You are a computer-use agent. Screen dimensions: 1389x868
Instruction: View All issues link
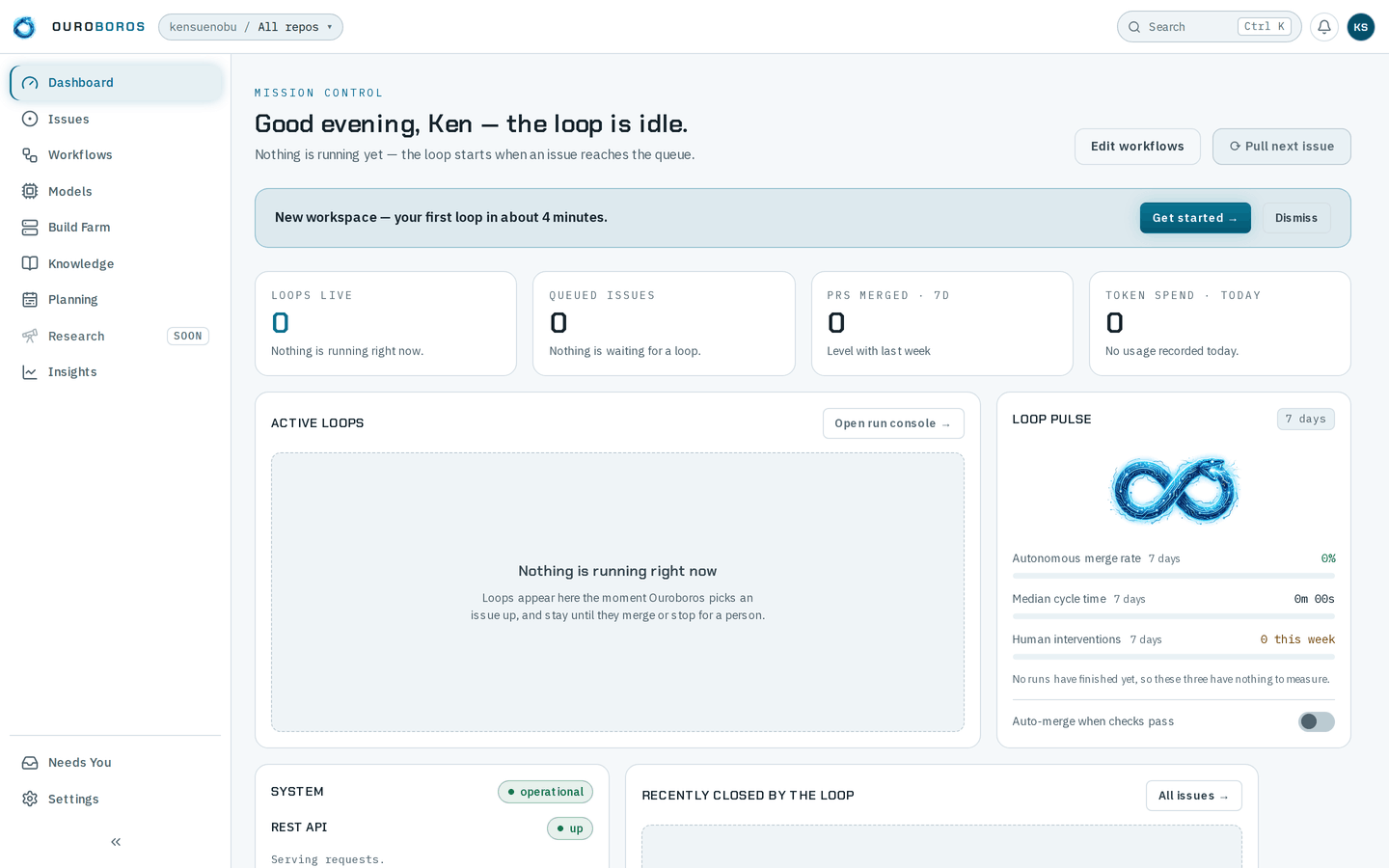(1194, 796)
